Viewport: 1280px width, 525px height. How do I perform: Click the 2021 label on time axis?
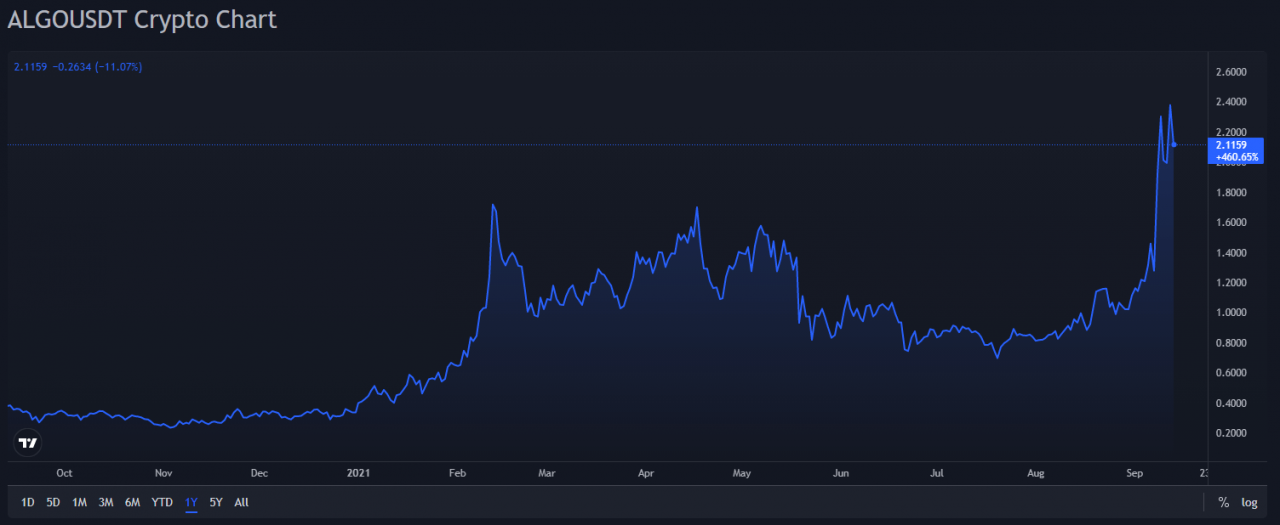click(358, 473)
